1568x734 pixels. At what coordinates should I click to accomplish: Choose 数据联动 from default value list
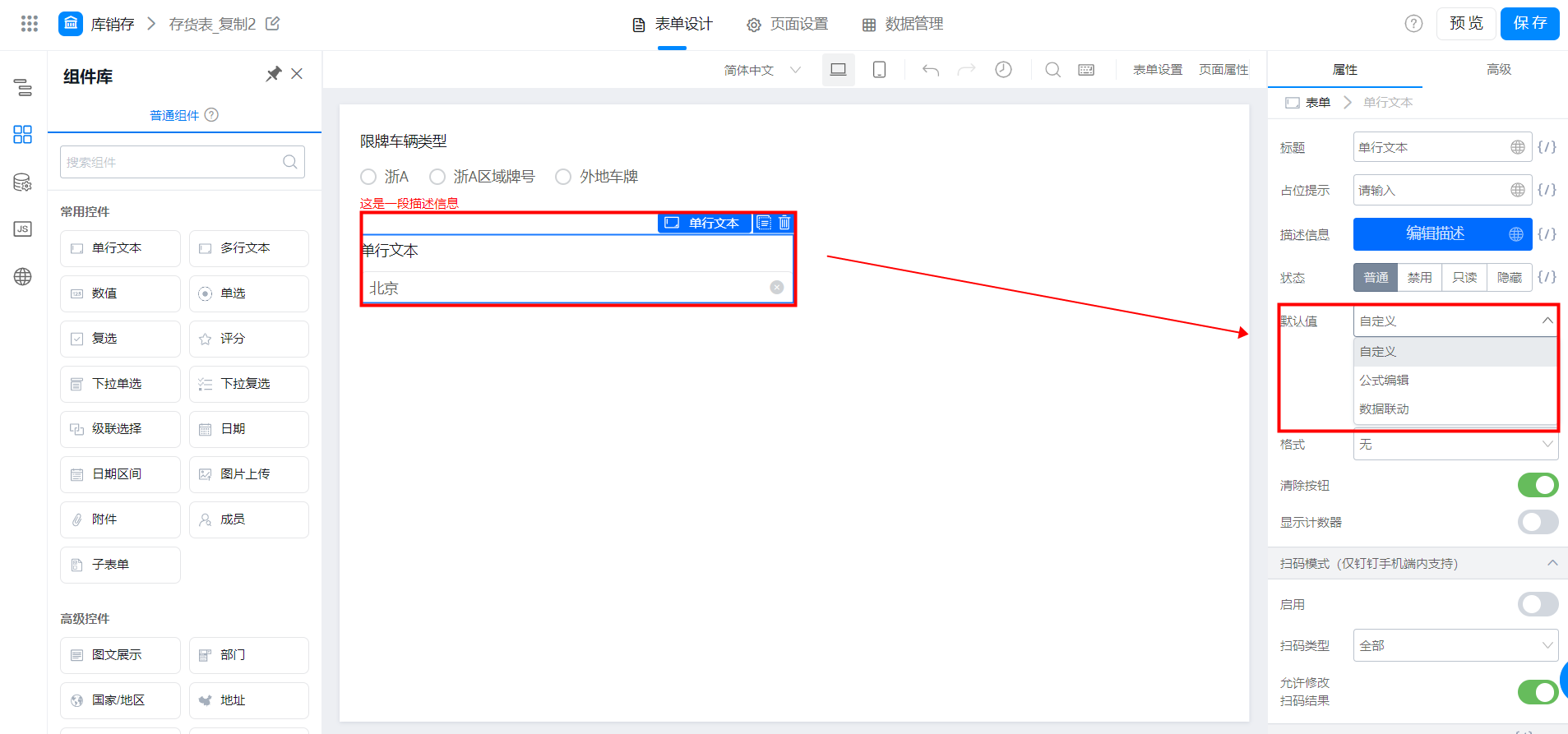pos(1455,409)
